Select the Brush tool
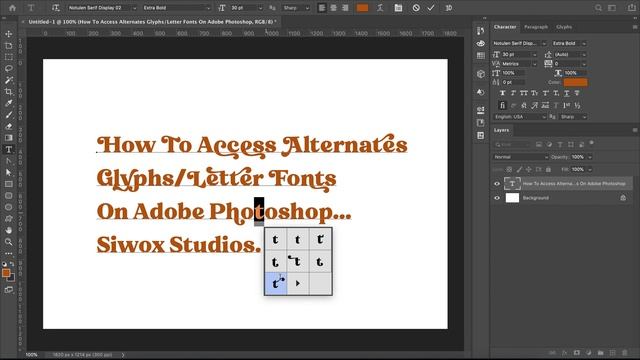 click(9, 115)
